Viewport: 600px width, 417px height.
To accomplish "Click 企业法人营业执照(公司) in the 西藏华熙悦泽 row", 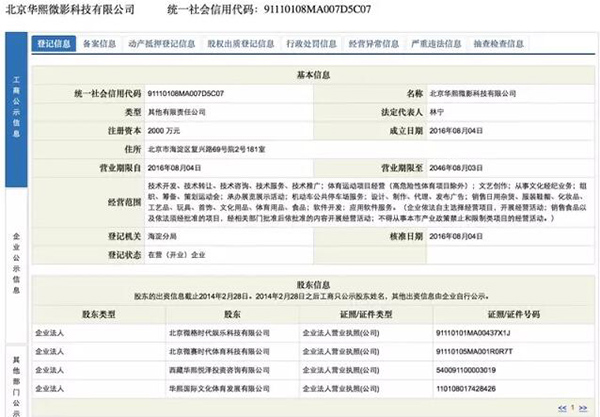I will (x=341, y=370).
